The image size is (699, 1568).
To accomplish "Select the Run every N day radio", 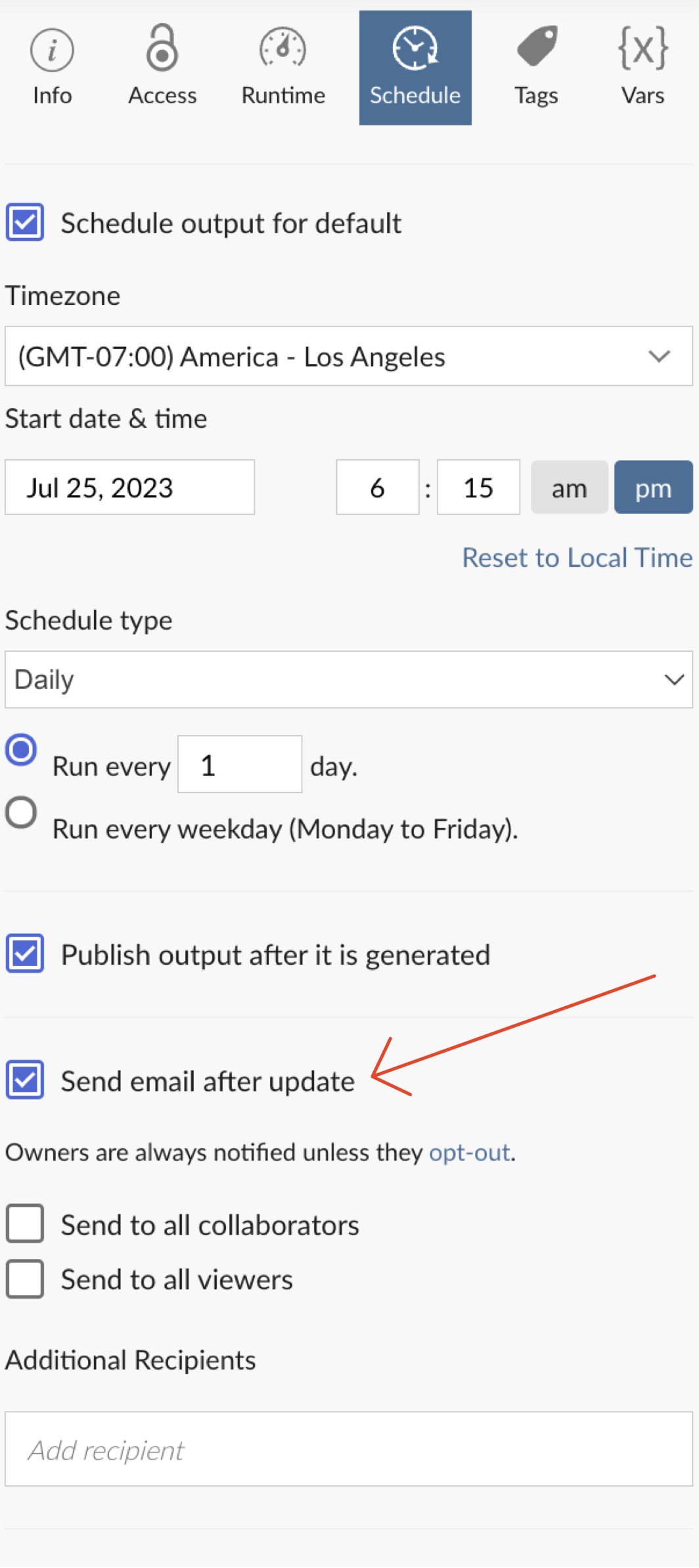I will pyautogui.click(x=21, y=750).
